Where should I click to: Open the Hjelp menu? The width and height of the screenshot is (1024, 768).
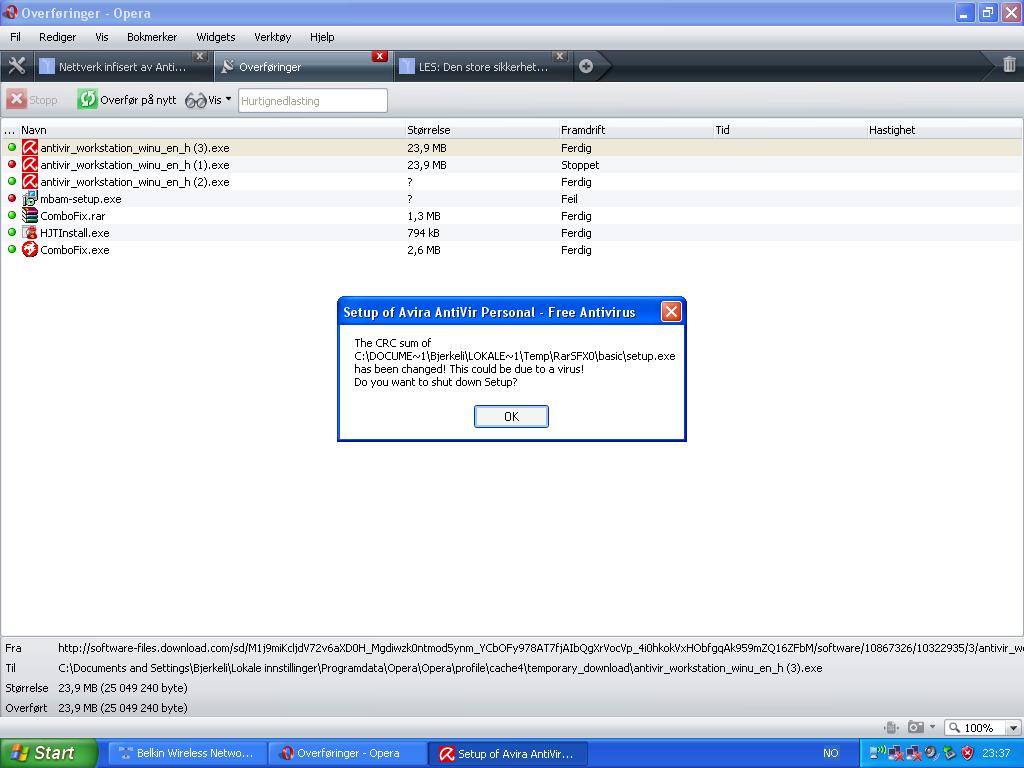tap(322, 37)
